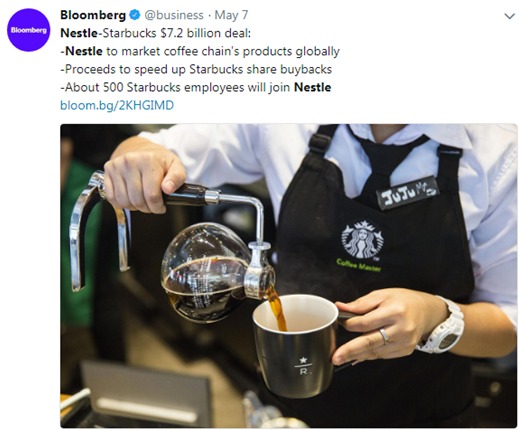The height and width of the screenshot is (430, 521).
Task: Open the May 7 timestamp permalink
Action: [231, 15]
